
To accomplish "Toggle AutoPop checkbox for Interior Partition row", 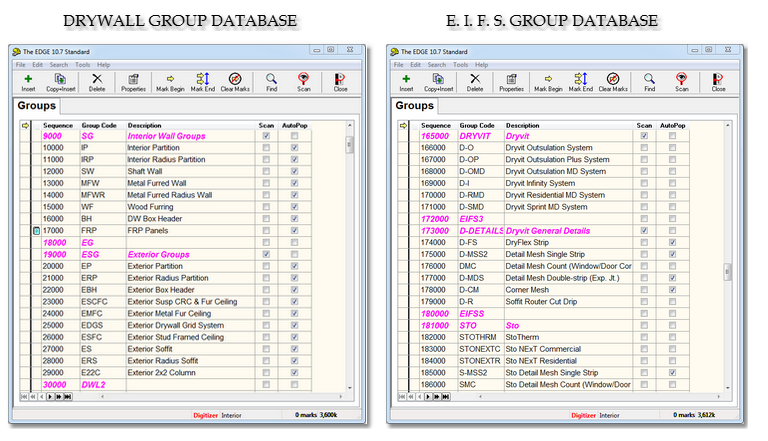I will pyautogui.click(x=294, y=147).
